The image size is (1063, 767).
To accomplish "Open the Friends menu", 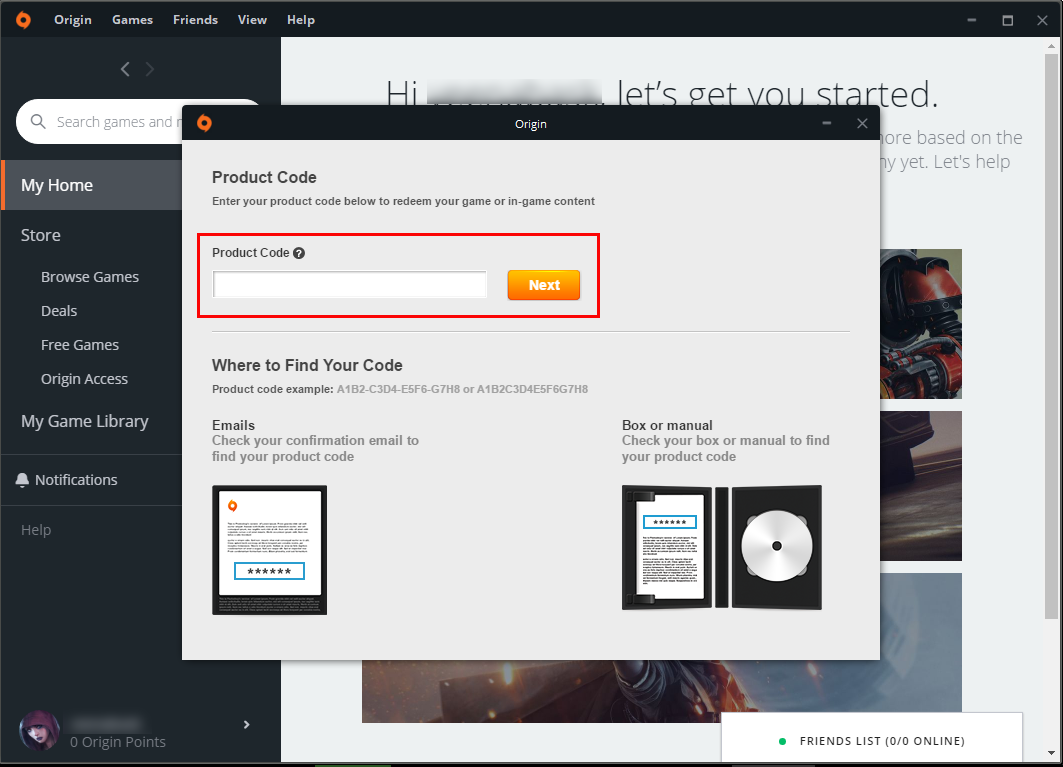I will [x=195, y=20].
